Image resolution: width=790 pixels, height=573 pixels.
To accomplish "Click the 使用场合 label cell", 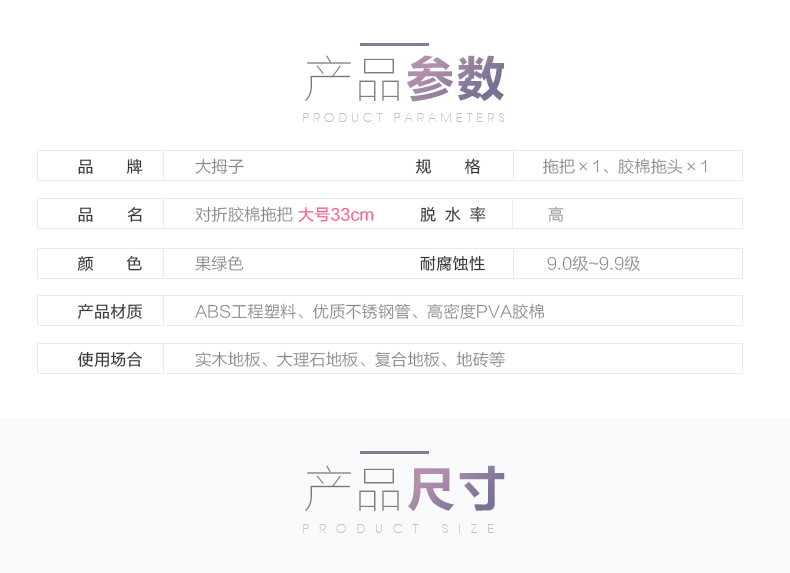I will coord(100,358).
